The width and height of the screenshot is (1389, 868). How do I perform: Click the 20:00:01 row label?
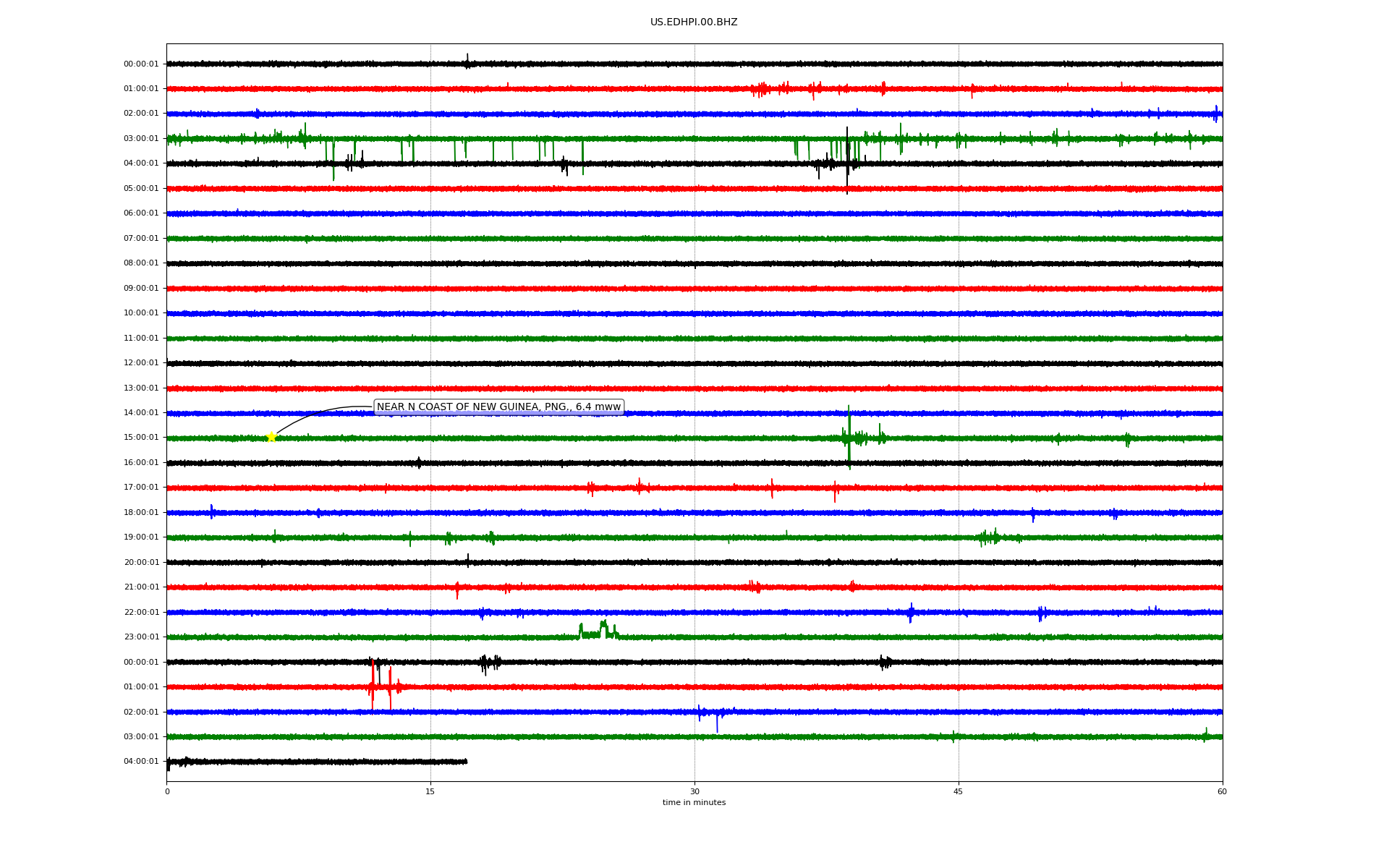point(141,563)
